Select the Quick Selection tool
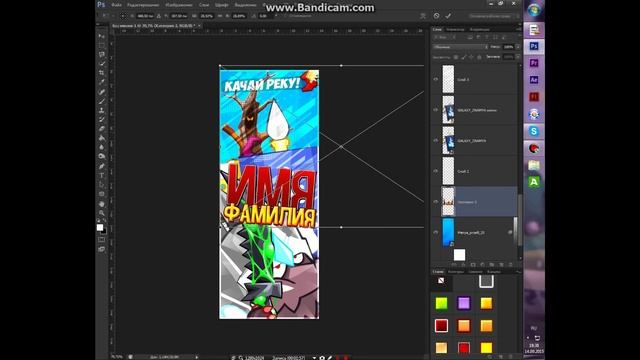 pos(102,64)
